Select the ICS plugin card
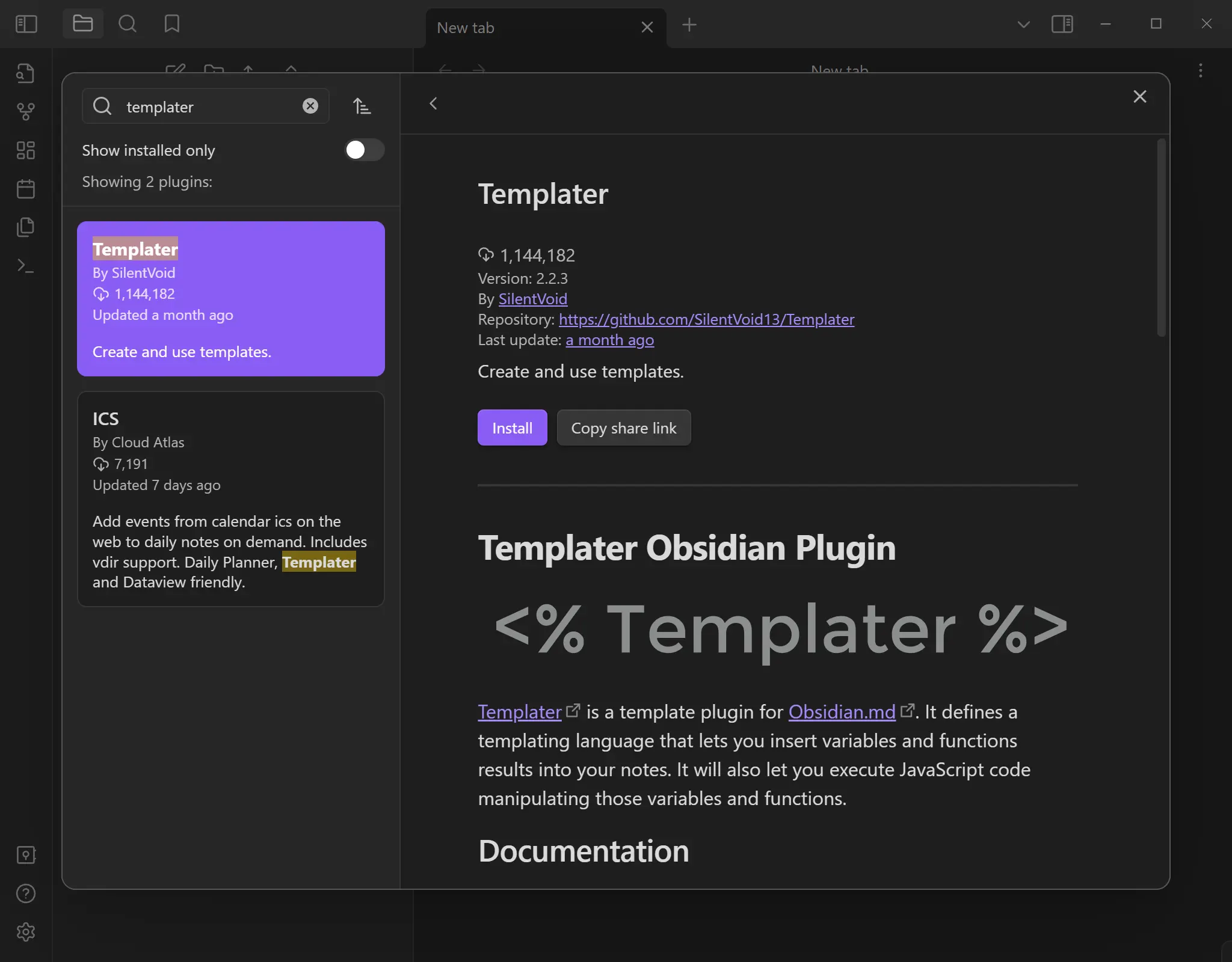This screenshot has width=1232, height=962. (x=230, y=499)
